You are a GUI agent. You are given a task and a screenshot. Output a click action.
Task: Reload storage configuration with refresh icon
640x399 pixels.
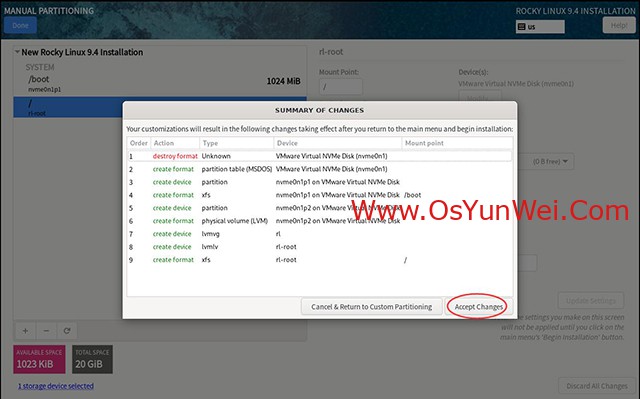(67, 331)
